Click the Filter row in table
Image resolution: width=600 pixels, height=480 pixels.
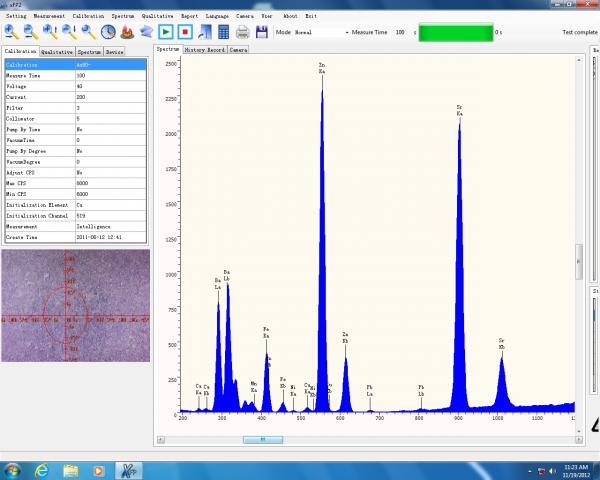pyautogui.click(x=75, y=108)
